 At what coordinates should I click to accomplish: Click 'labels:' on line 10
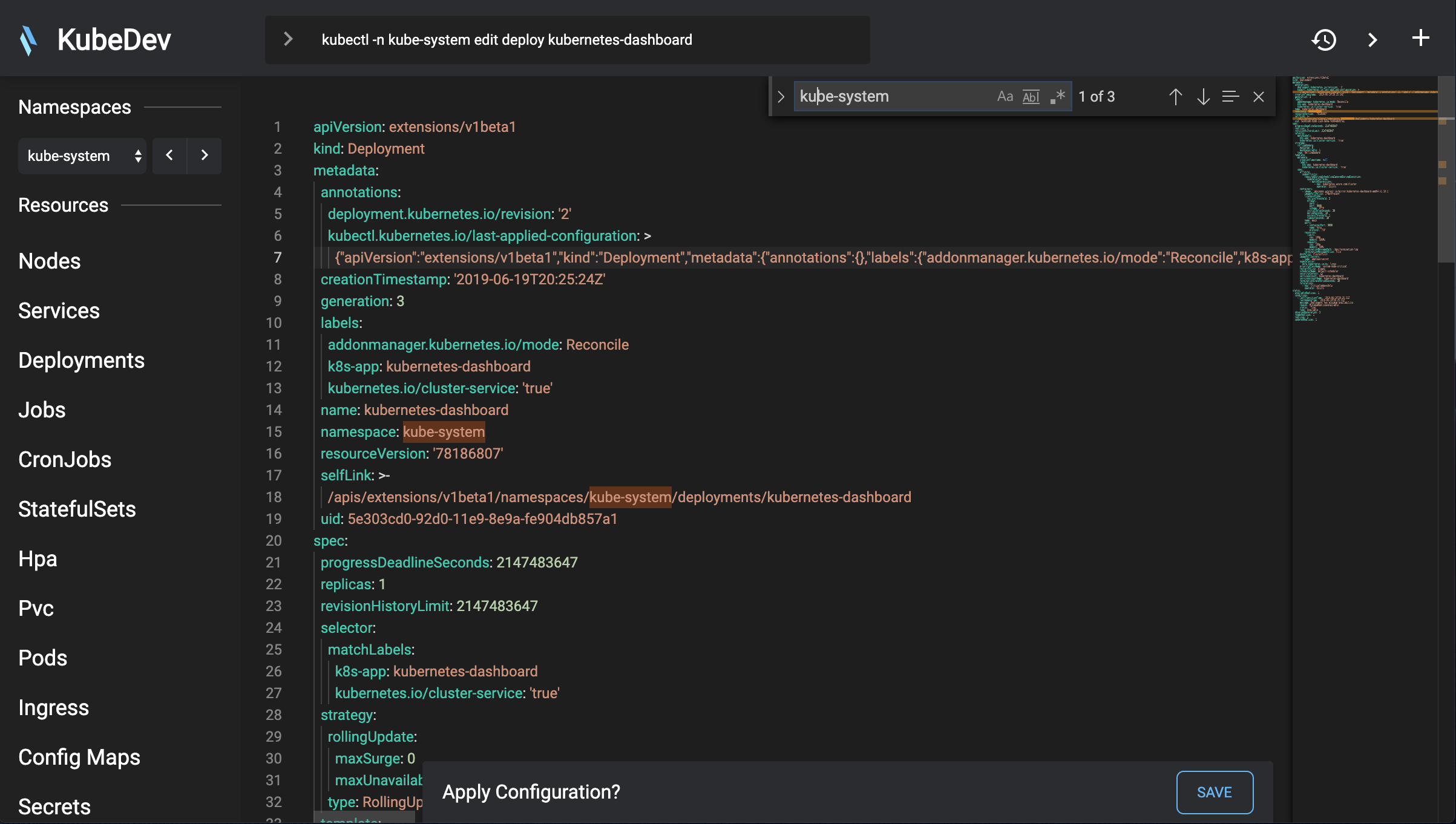click(x=341, y=322)
